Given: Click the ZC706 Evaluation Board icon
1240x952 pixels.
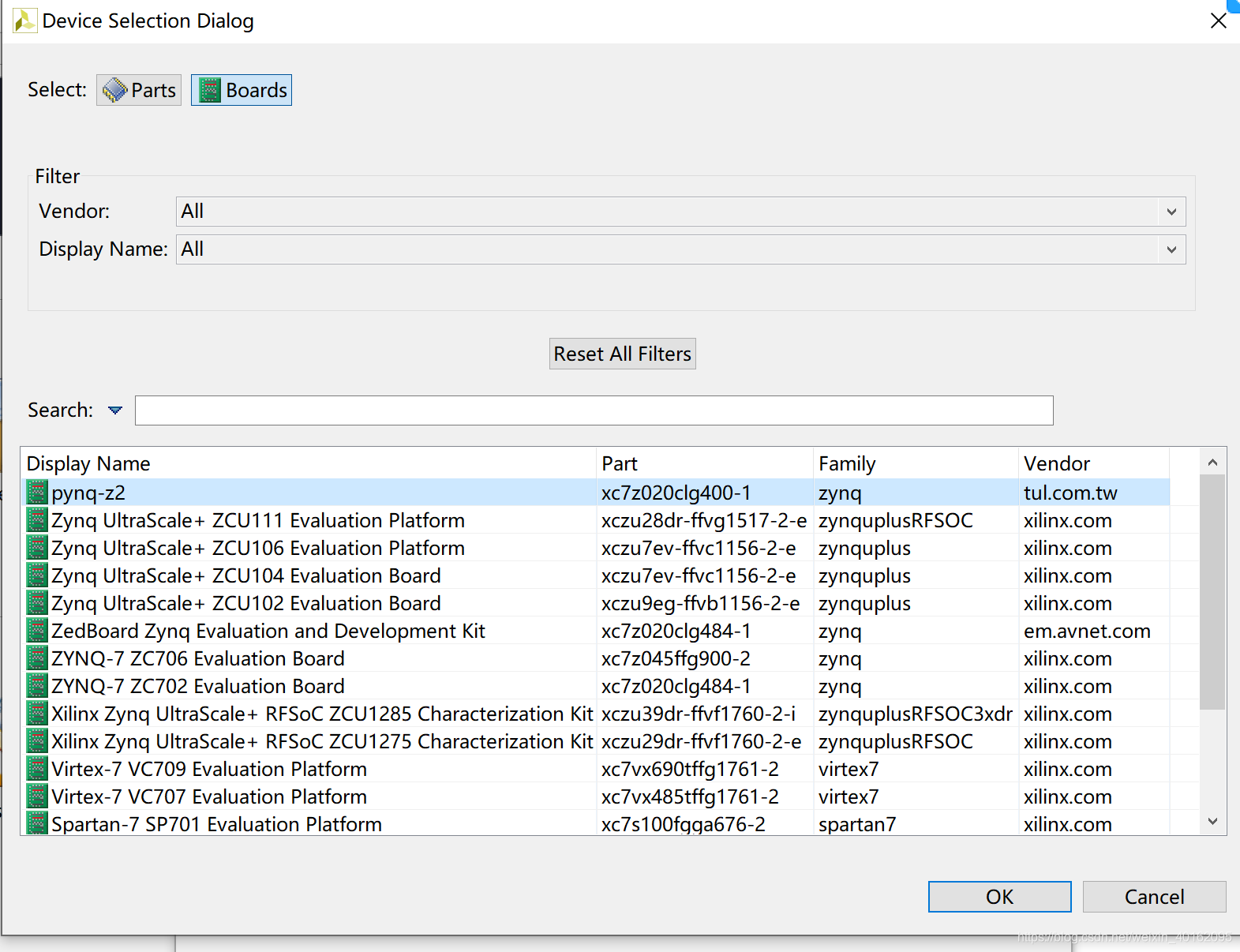Looking at the screenshot, I should (x=37, y=658).
